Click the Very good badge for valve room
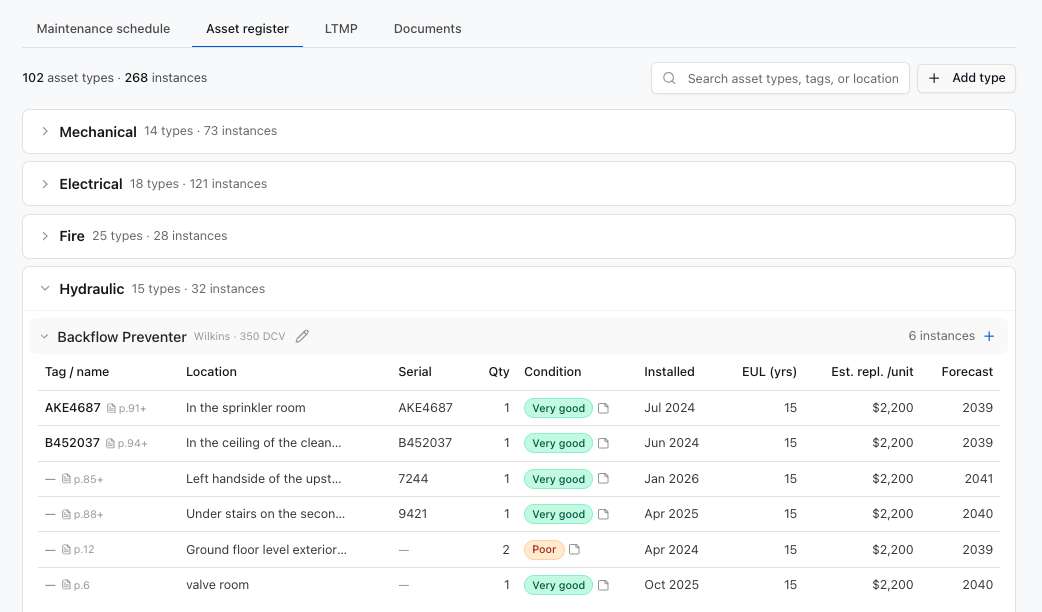Image resolution: width=1042 pixels, height=612 pixels. 558,585
